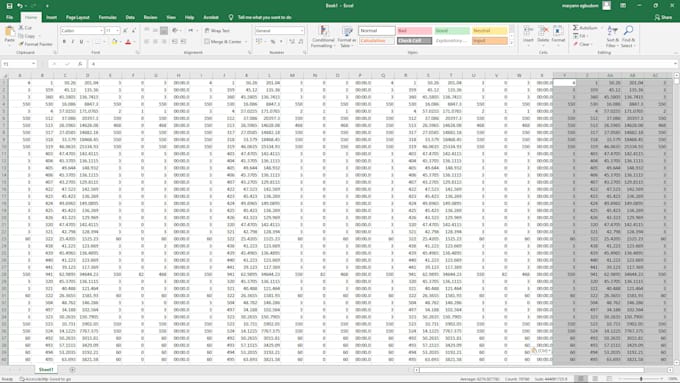Center text horizontally in the Alignment group
The height and width of the screenshot is (383, 680).
[x=155, y=42]
